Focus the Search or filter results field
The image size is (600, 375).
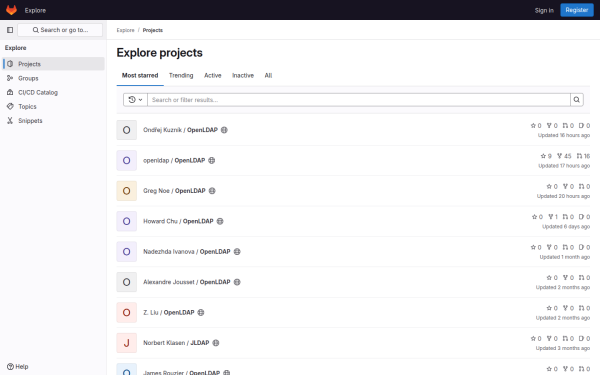359,100
